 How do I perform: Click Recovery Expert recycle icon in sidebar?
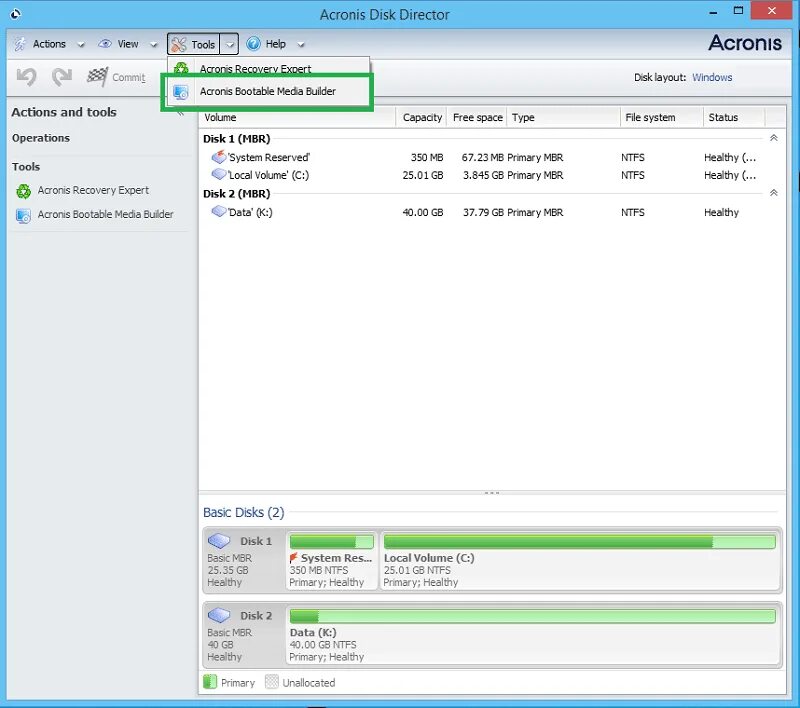[23, 191]
